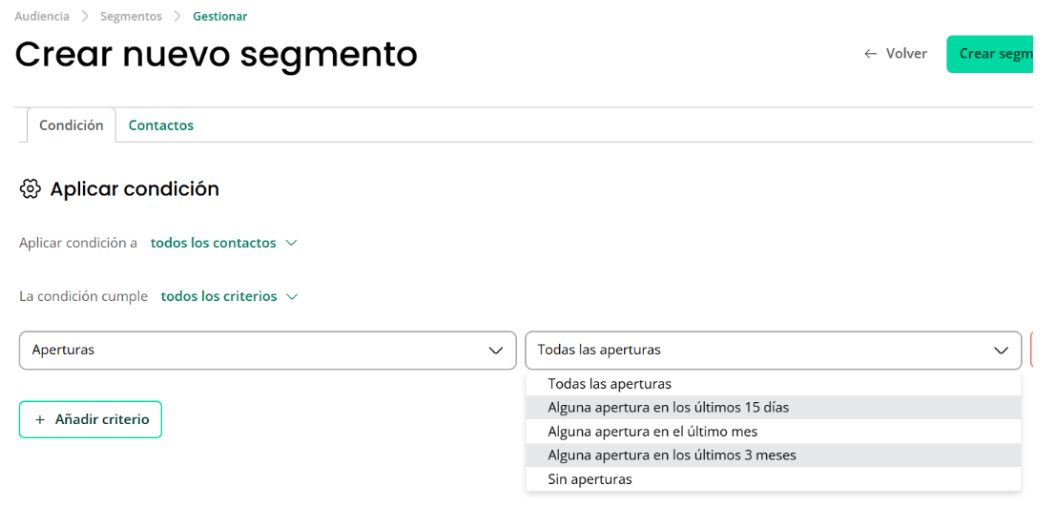Click the Crear segmento button
This screenshot has width=1050, height=510.
(x=989, y=54)
